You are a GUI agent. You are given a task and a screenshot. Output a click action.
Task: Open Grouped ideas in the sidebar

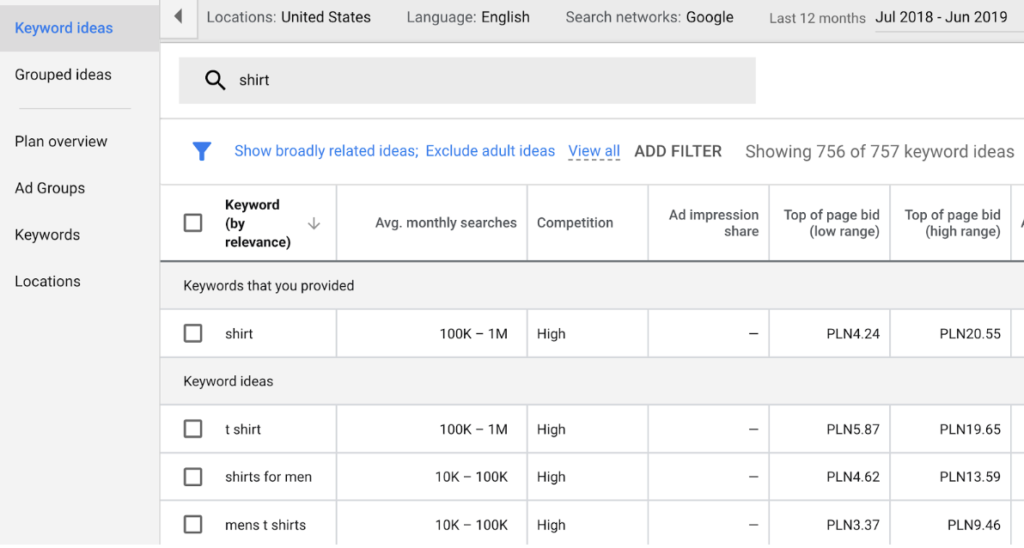(63, 74)
